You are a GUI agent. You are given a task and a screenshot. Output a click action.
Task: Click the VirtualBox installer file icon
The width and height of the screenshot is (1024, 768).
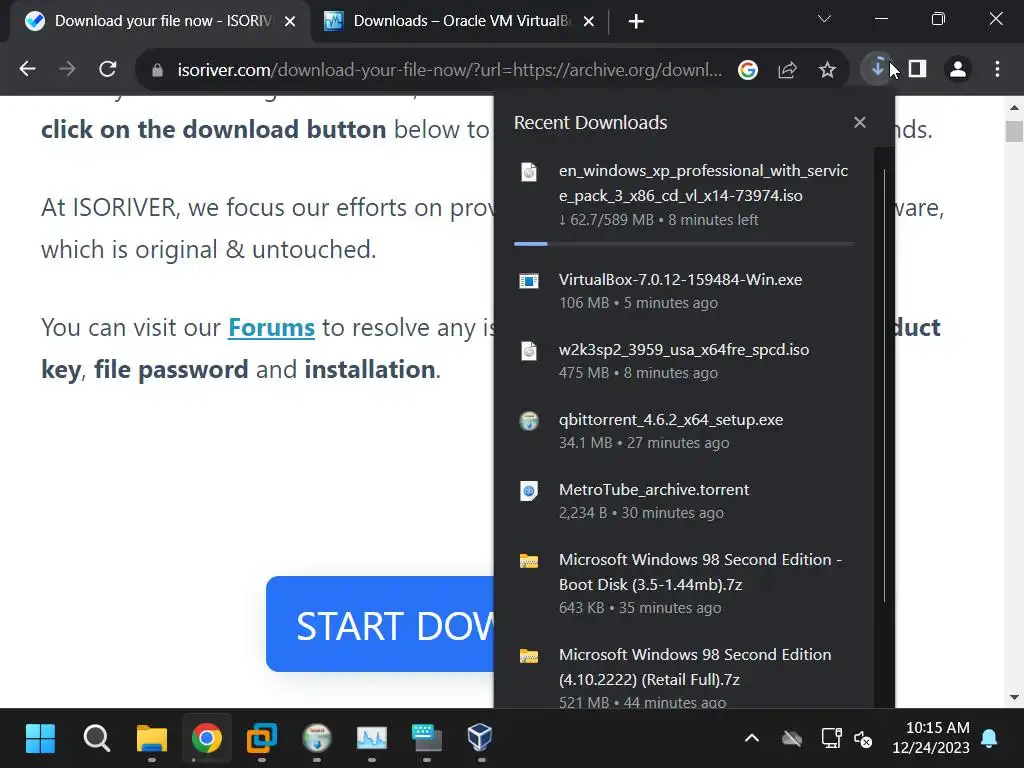(528, 281)
